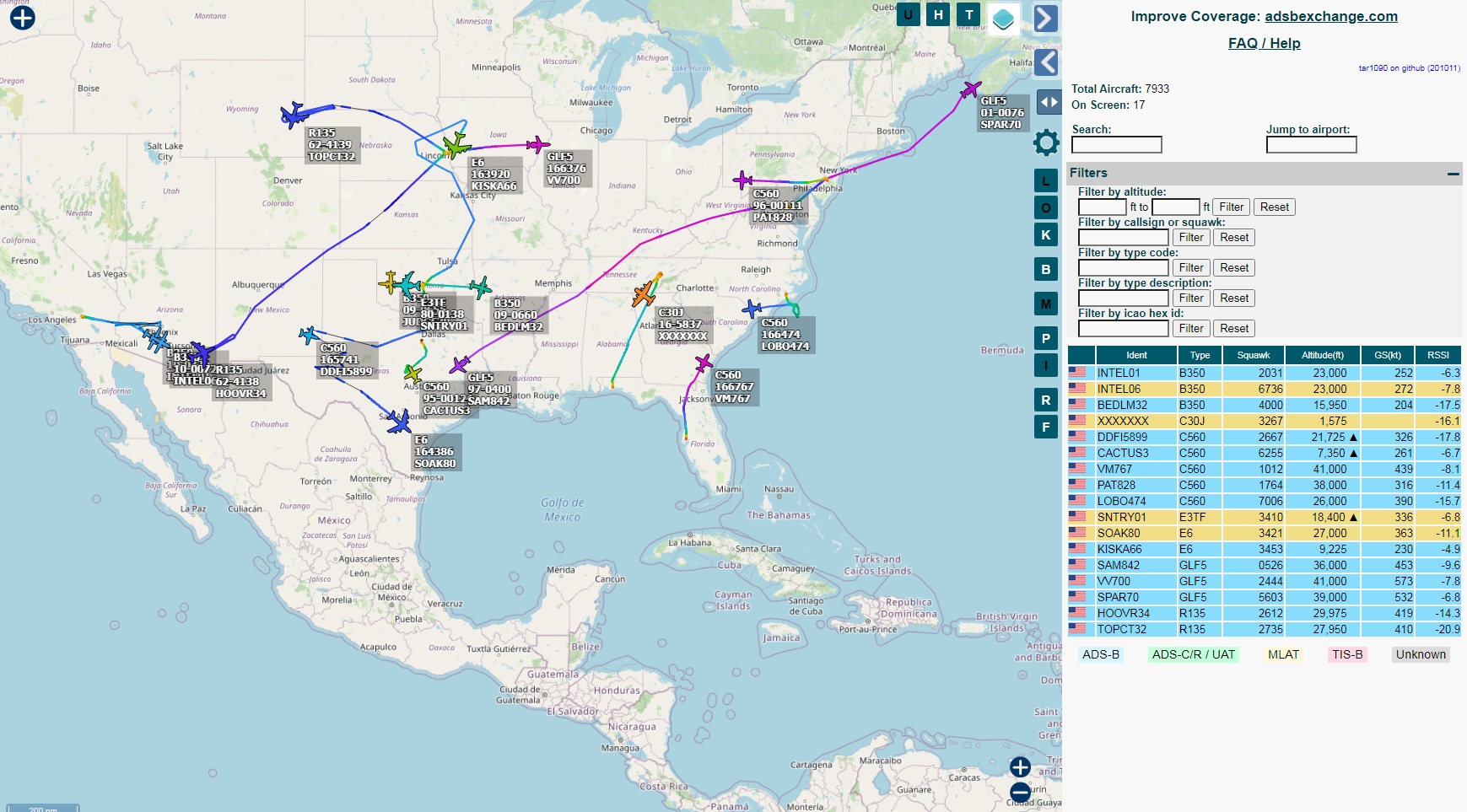
Task: Click the I map button
Action: coord(1046,365)
